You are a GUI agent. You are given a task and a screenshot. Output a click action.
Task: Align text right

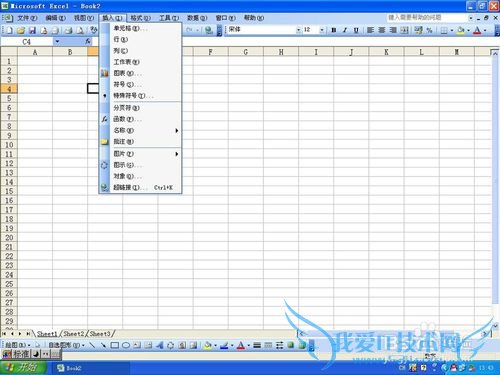(x=393, y=30)
